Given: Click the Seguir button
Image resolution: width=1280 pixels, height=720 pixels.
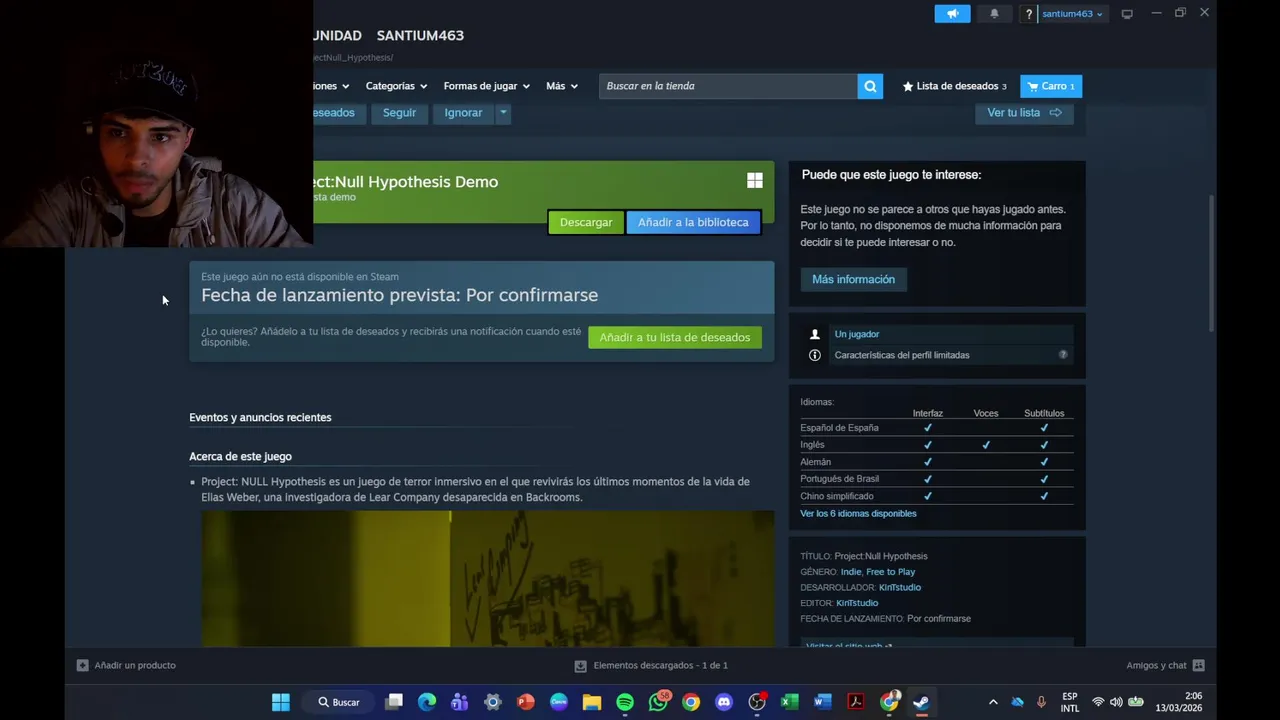Looking at the screenshot, I should tap(399, 113).
